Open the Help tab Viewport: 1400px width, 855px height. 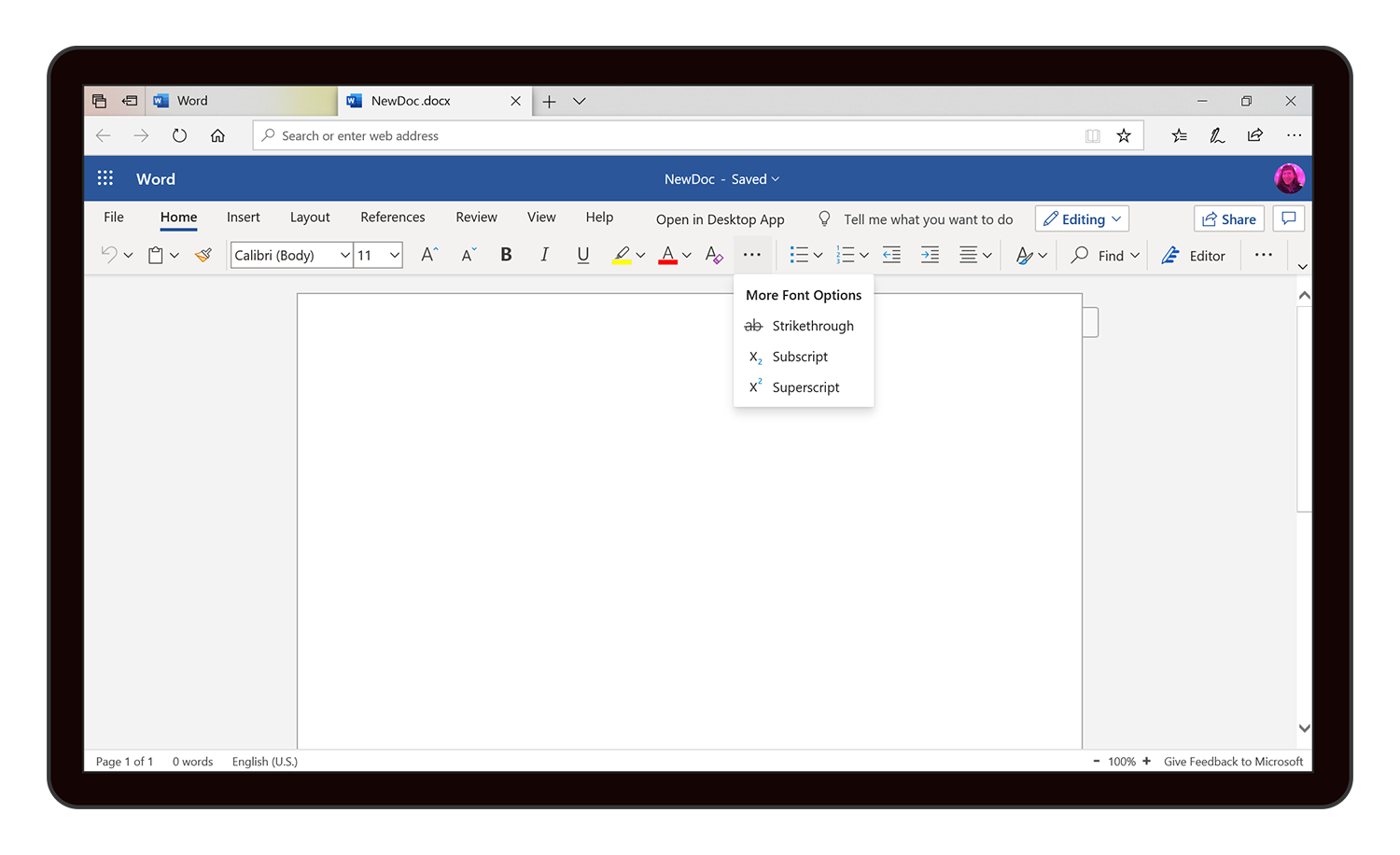599,217
